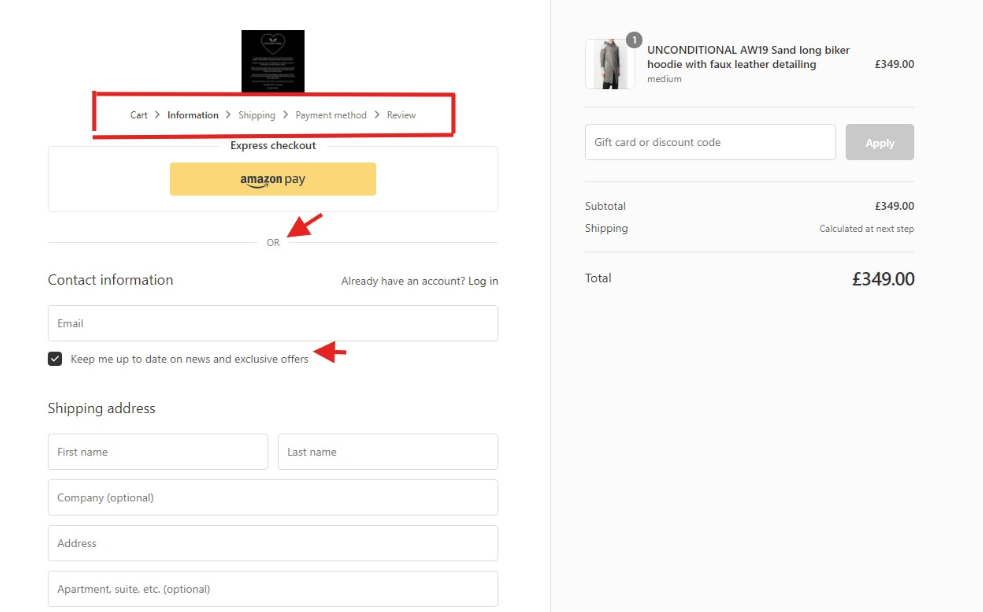Image resolution: width=983 pixels, height=612 pixels.
Task: Click the Email input field
Action: click(x=272, y=323)
